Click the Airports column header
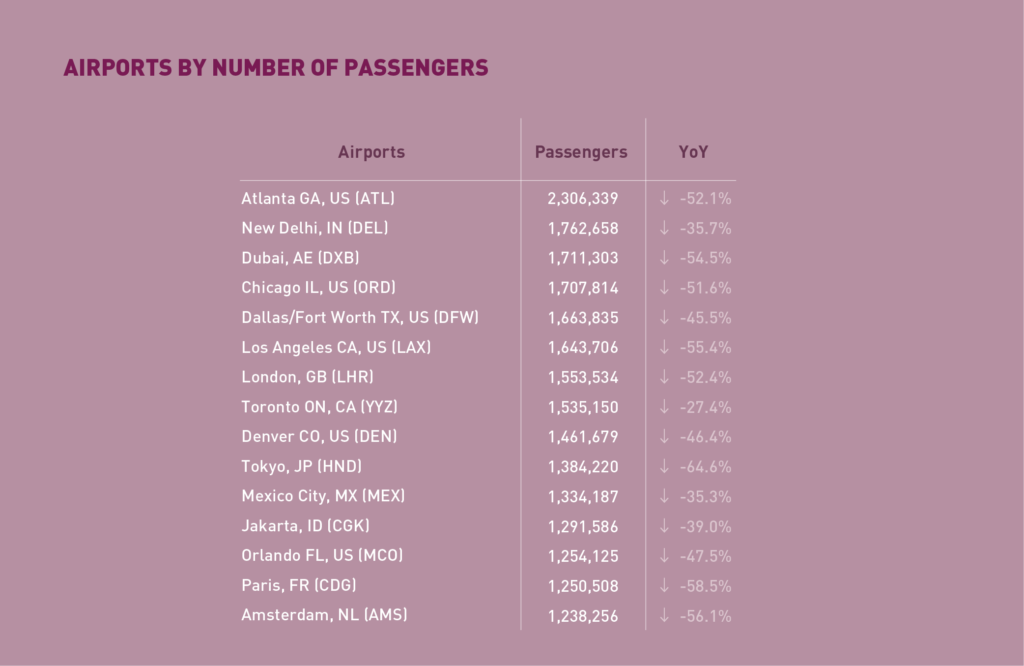Viewport: 1024px width, 666px height. click(371, 152)
